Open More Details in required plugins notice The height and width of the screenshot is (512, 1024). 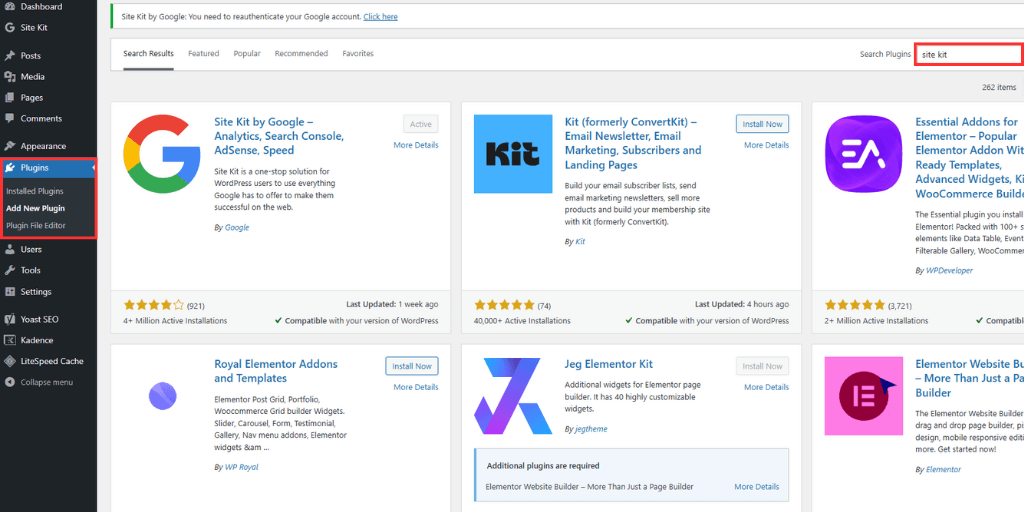pyautogui.click(x=757, y=487)
